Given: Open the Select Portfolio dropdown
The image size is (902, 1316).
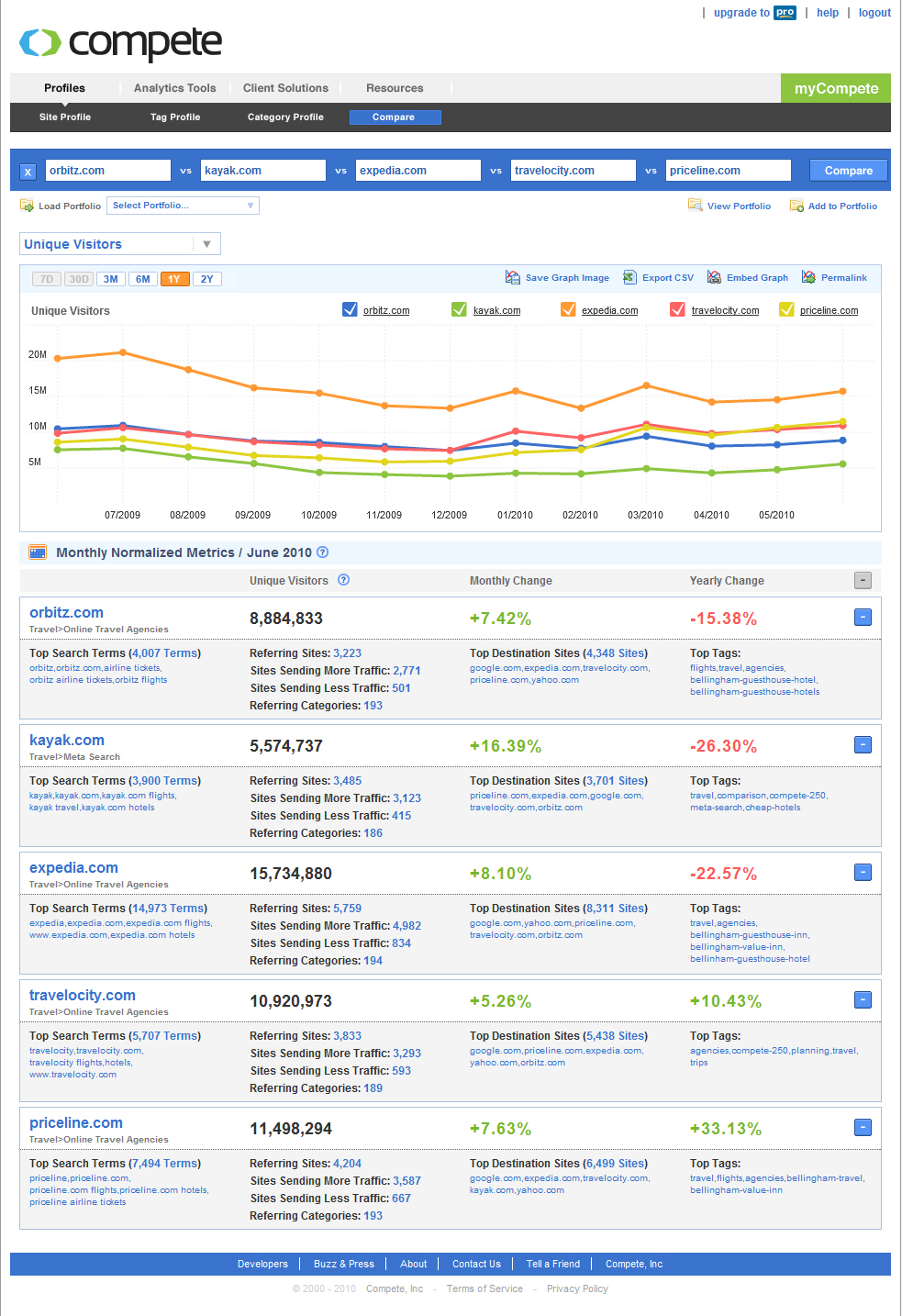Looking at the screenshot, I should [183, 206].
